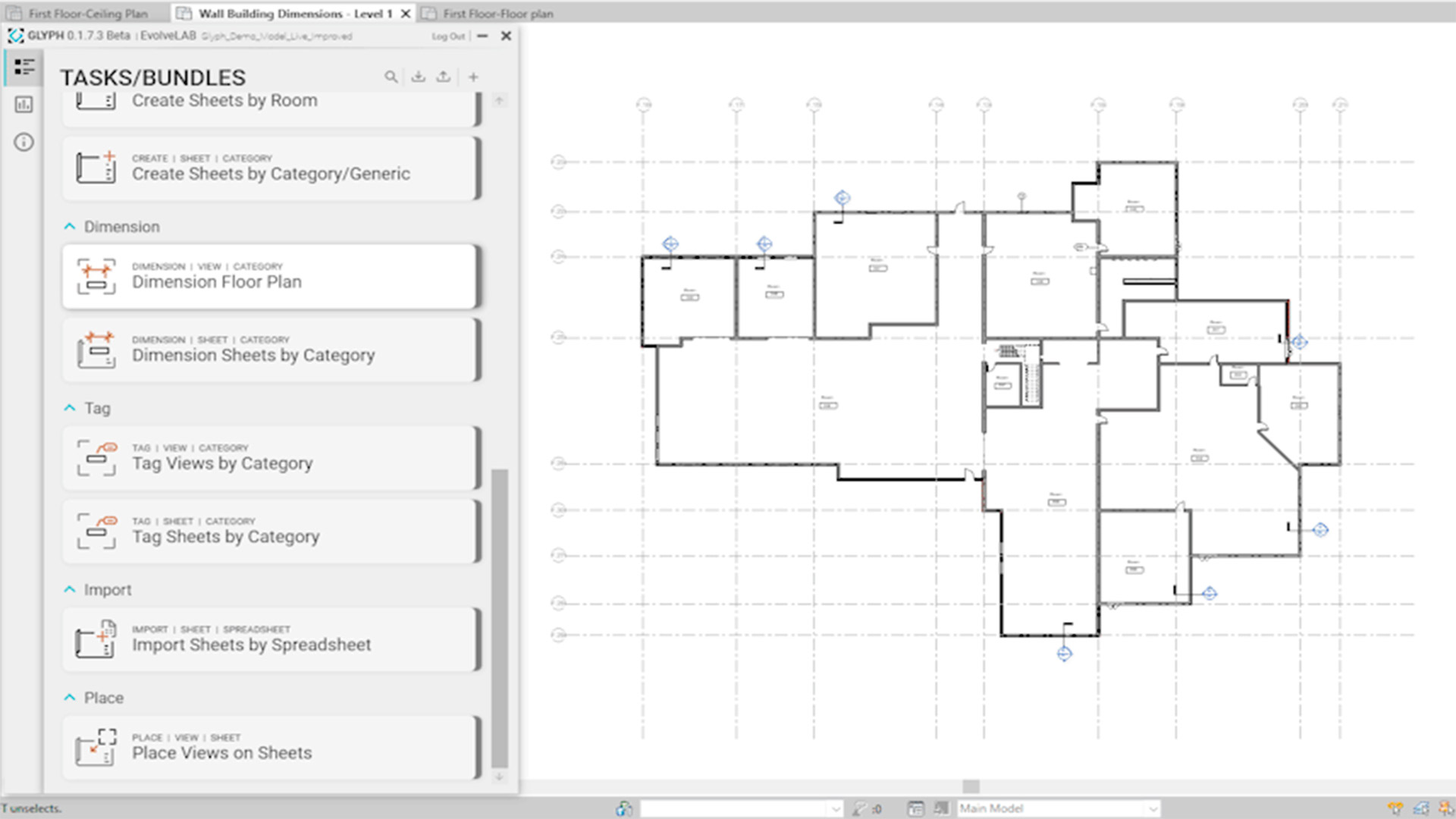
Task: Collapse the Place section
Action: (70, 698)
